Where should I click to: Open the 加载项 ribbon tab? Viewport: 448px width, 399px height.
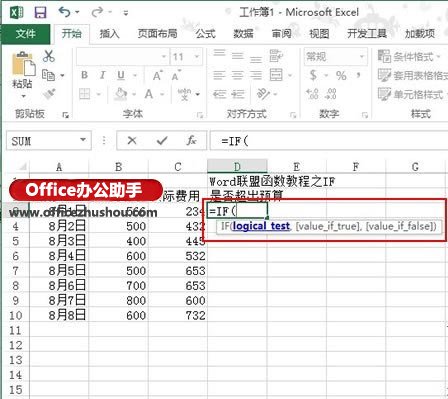click(x=420, y=34)
